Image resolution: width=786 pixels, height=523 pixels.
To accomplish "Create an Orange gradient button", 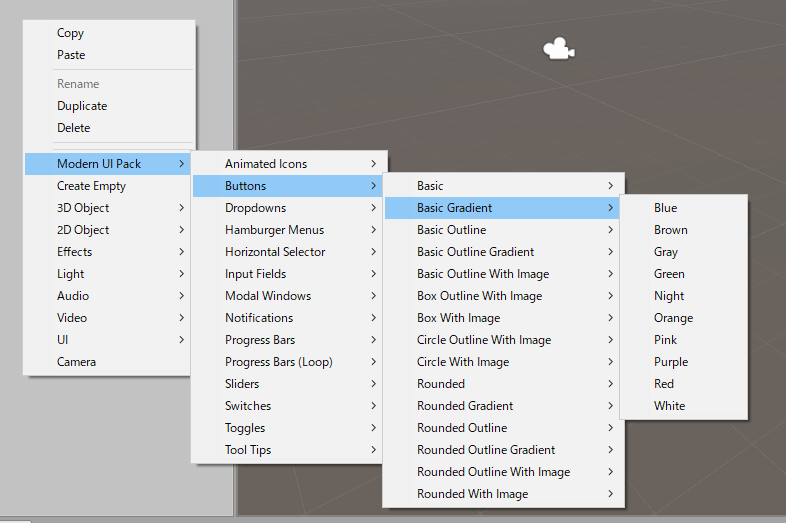I will click(684, 318).
